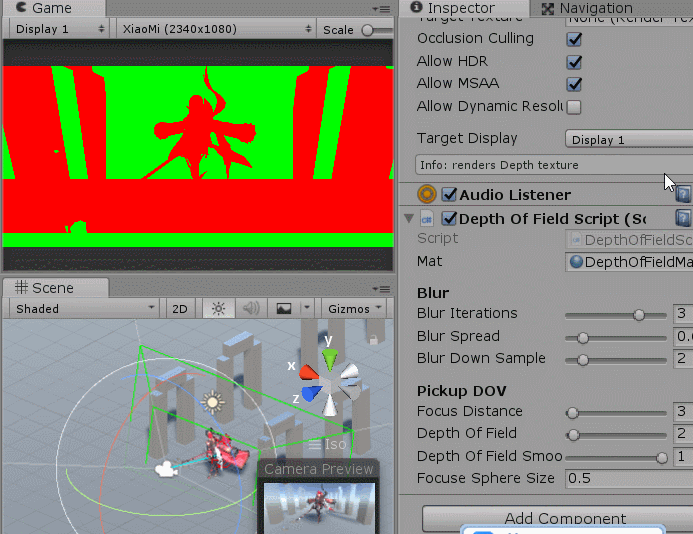
Task: Adjust the Blur Spread slider
Action: (x=616, y=338)
